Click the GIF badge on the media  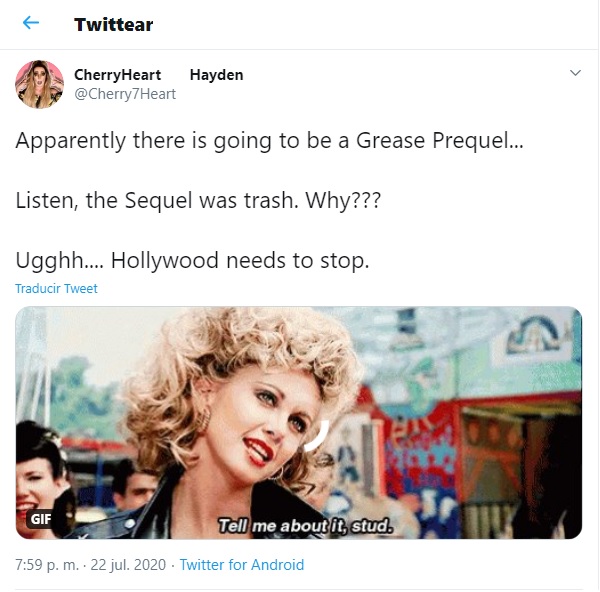tap(41, 519)
